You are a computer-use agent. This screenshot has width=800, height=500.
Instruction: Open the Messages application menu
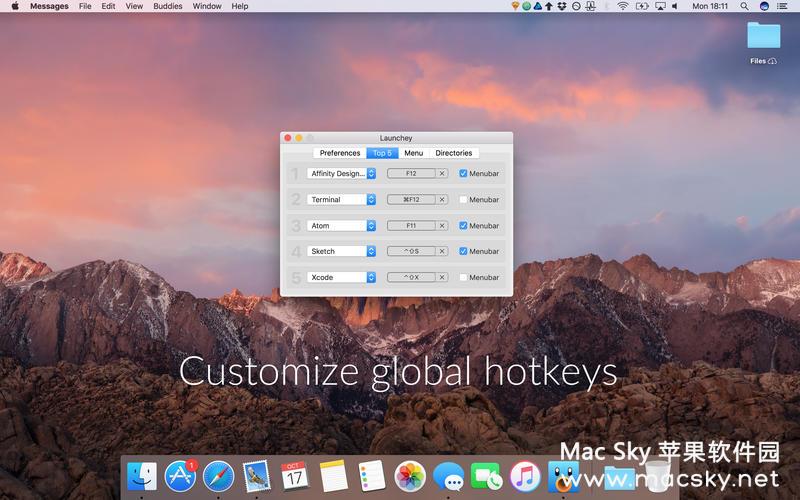click(x=49, y=6)
